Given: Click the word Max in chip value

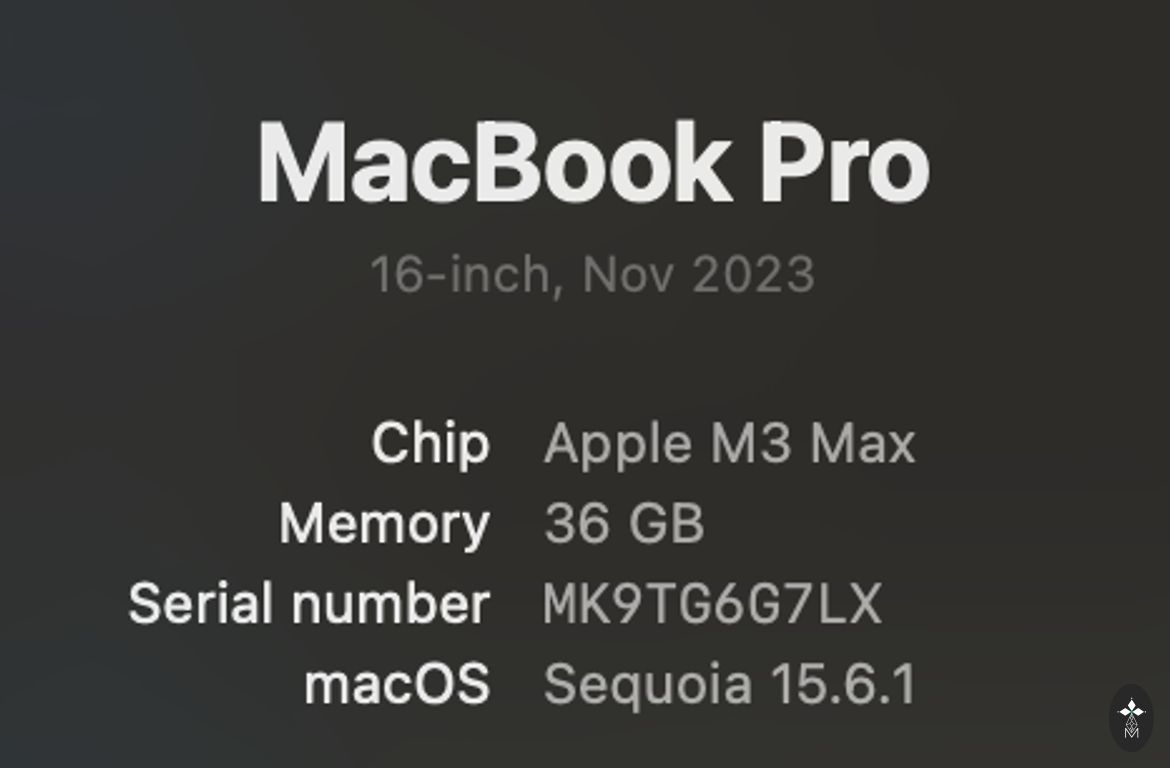Looking at the screenshot, I should pyautogui.click(x=863, y=443).
